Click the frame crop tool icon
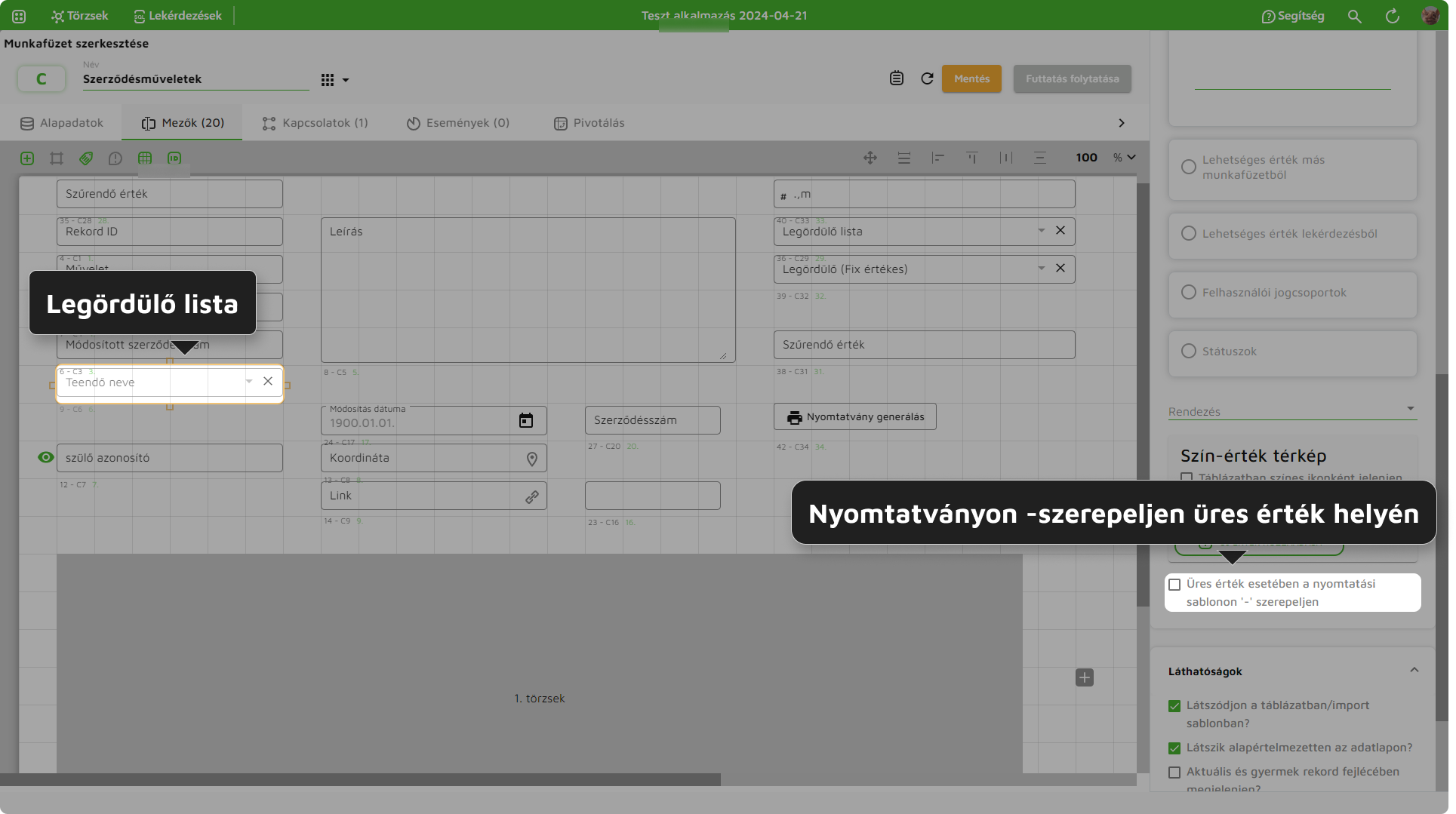This screenshot has height=814, width=1456. [x=57, y=158]
